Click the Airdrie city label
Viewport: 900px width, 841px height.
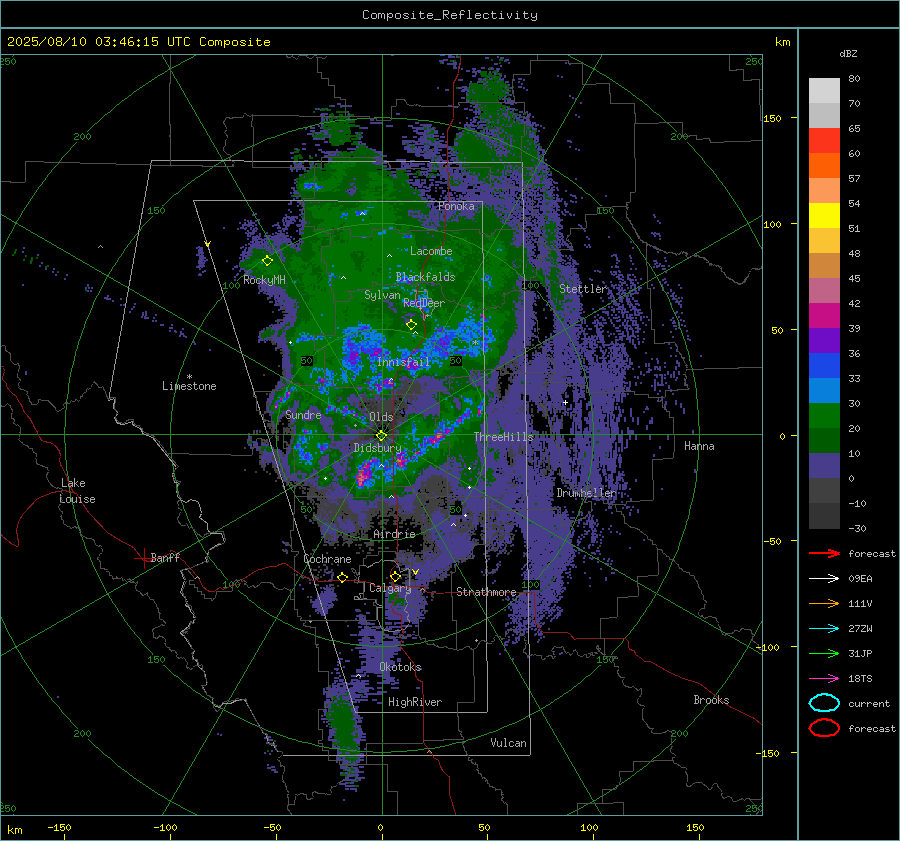tap(394, 534)
